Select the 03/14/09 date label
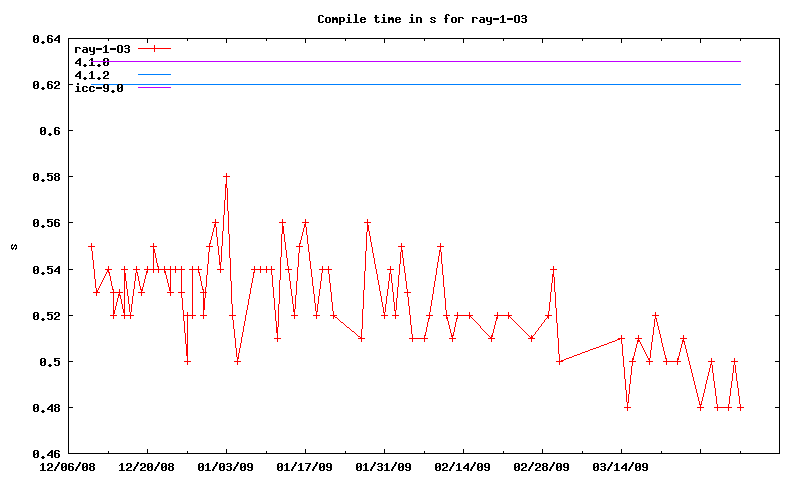Viewport: 800px width, 480px height. pos(620,467)
